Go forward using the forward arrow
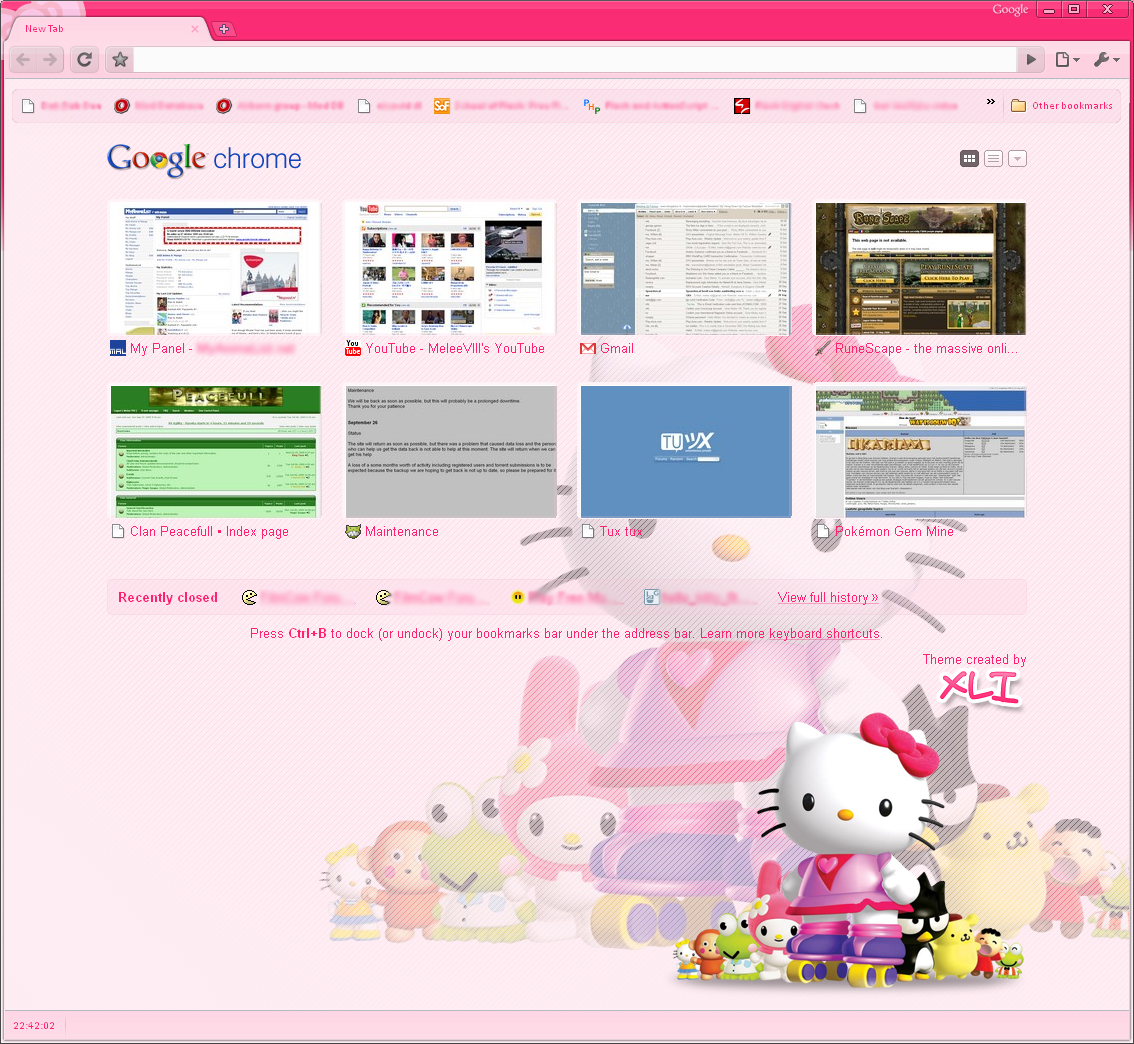1134x1044 pixels. [48, 59]
